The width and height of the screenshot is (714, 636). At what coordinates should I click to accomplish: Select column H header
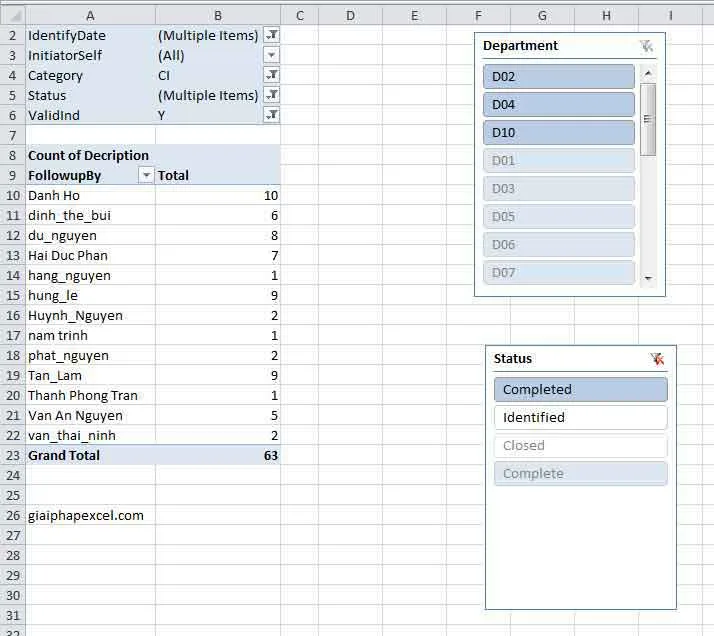coord(607,15)
